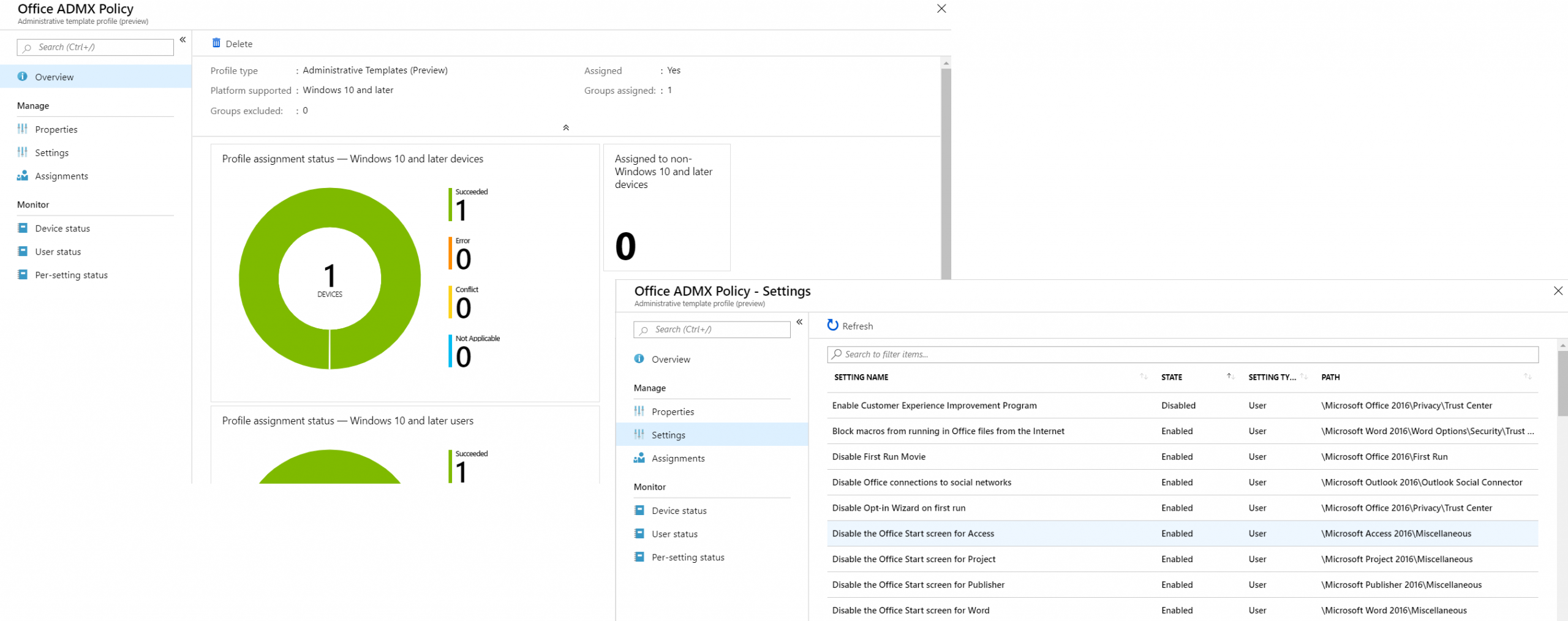Select 'Disable the Office Start screen for Word' row
Image resolution: width=1568 pixels, height=621 pixels.
(1183, 610)
